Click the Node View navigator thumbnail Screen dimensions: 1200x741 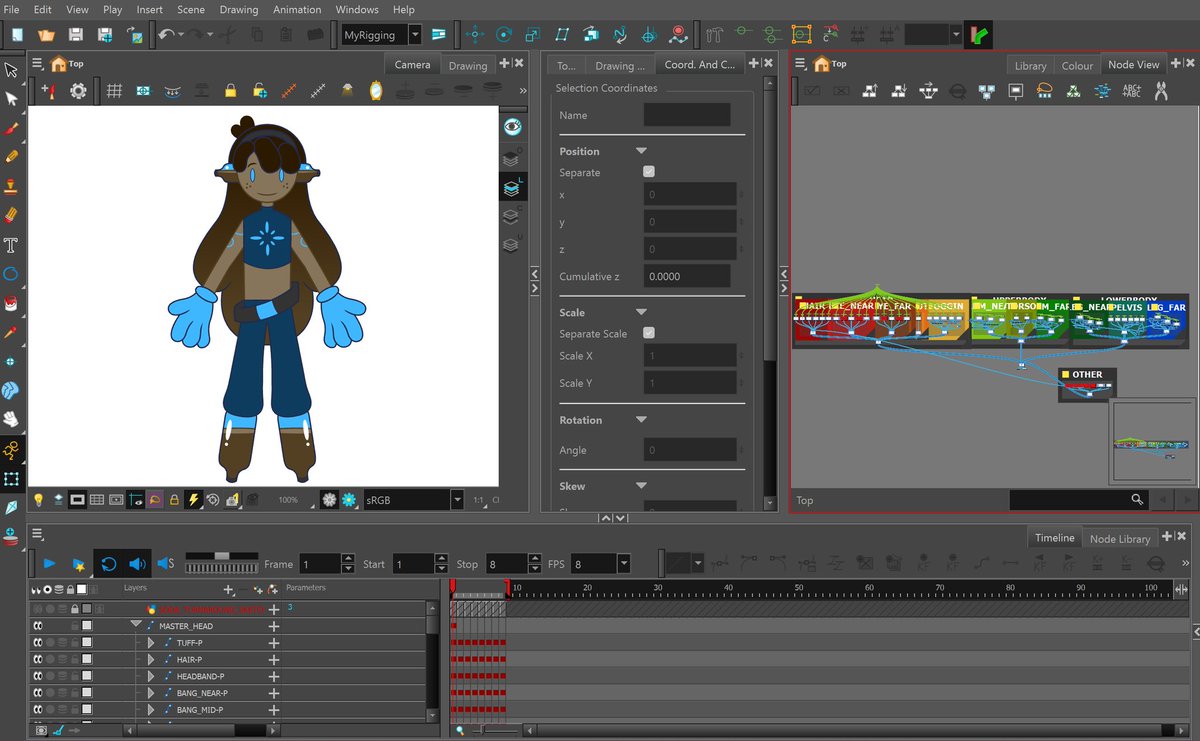[x=1151, y=442]
